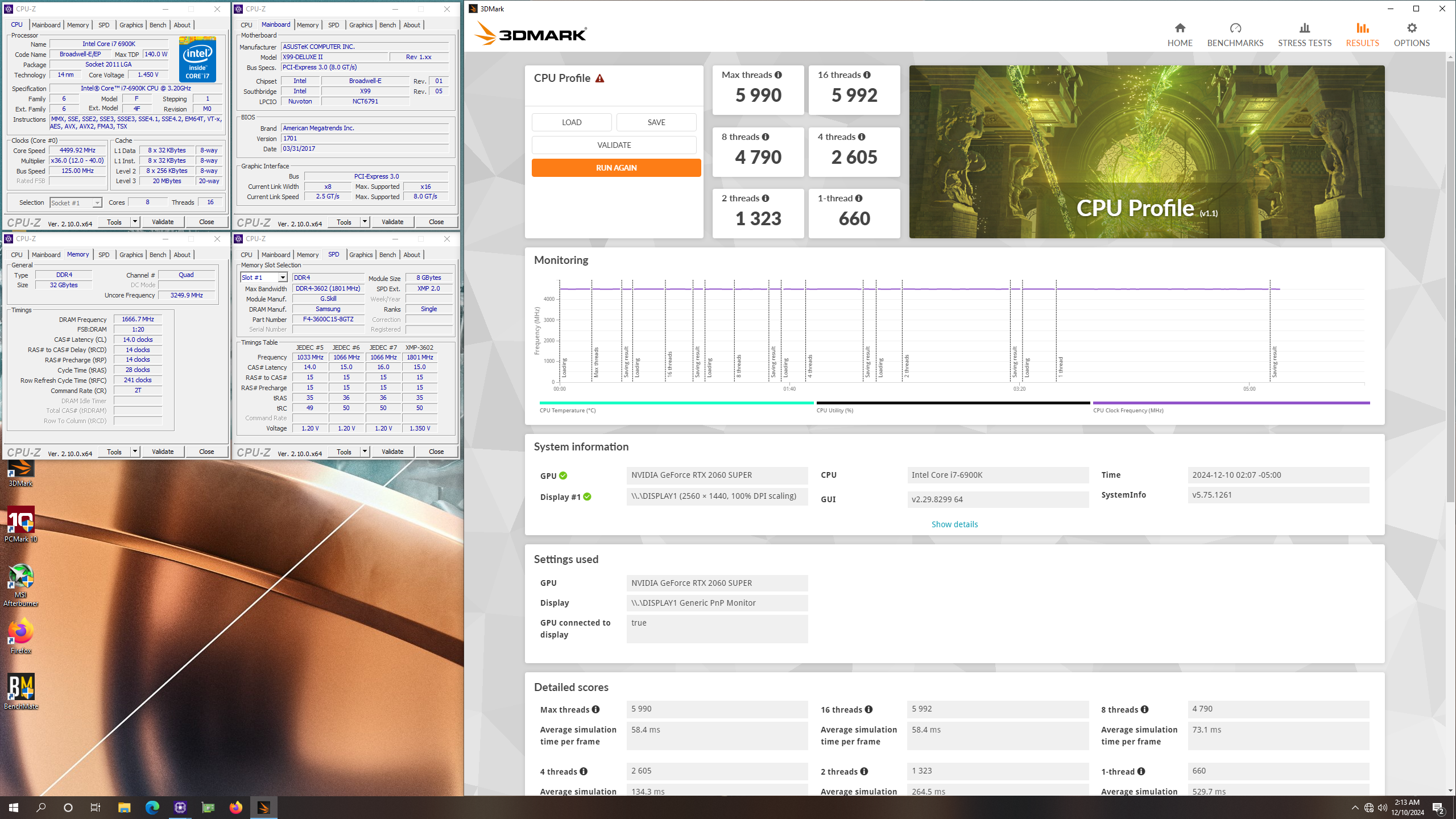Click GPU field NVIDIA GeForce RTX 2060 SUPER
Viewport: 1456px width, 819px height.
[x=717, y=475]
